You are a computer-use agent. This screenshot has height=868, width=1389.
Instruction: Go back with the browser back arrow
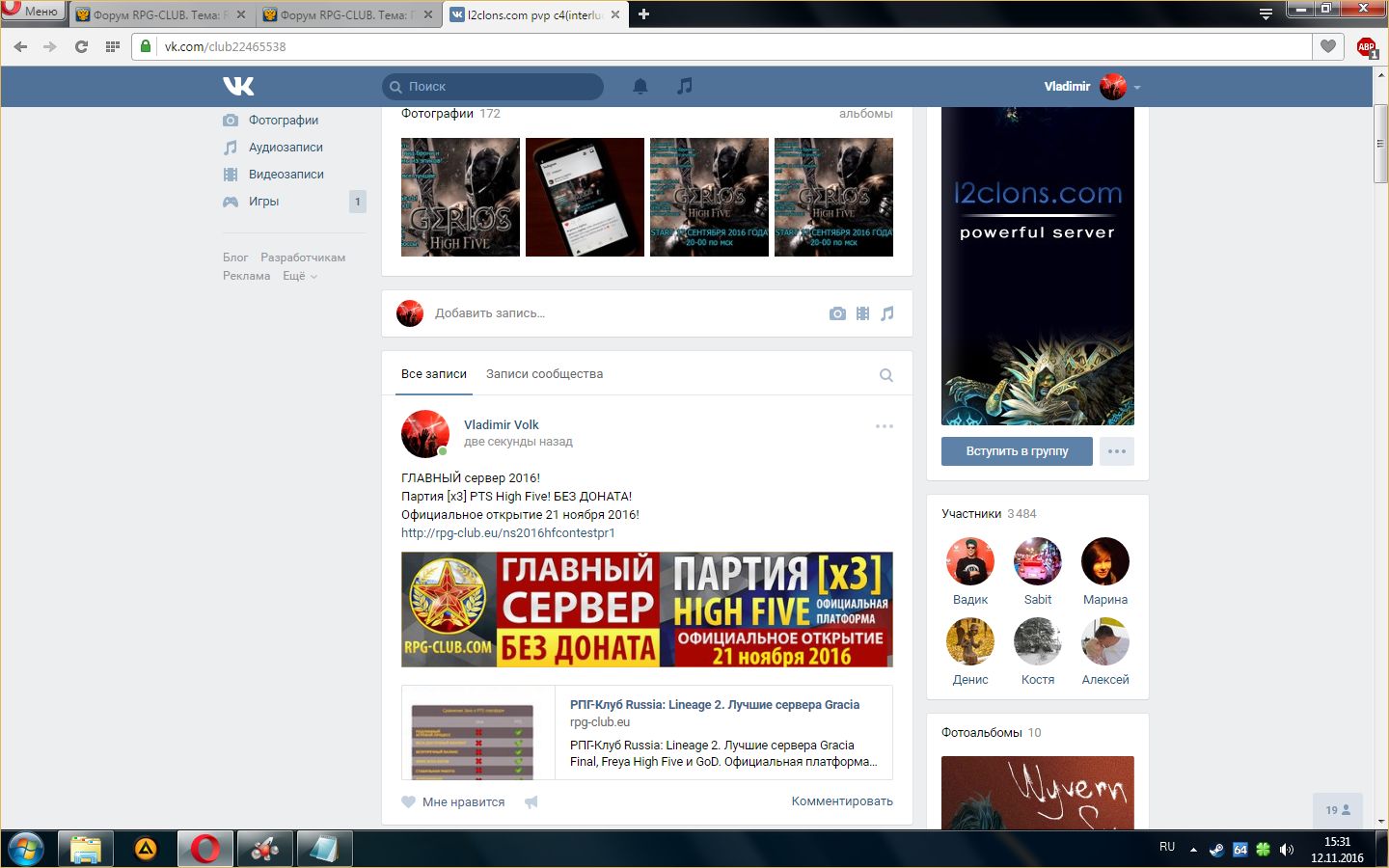(20, 46)
